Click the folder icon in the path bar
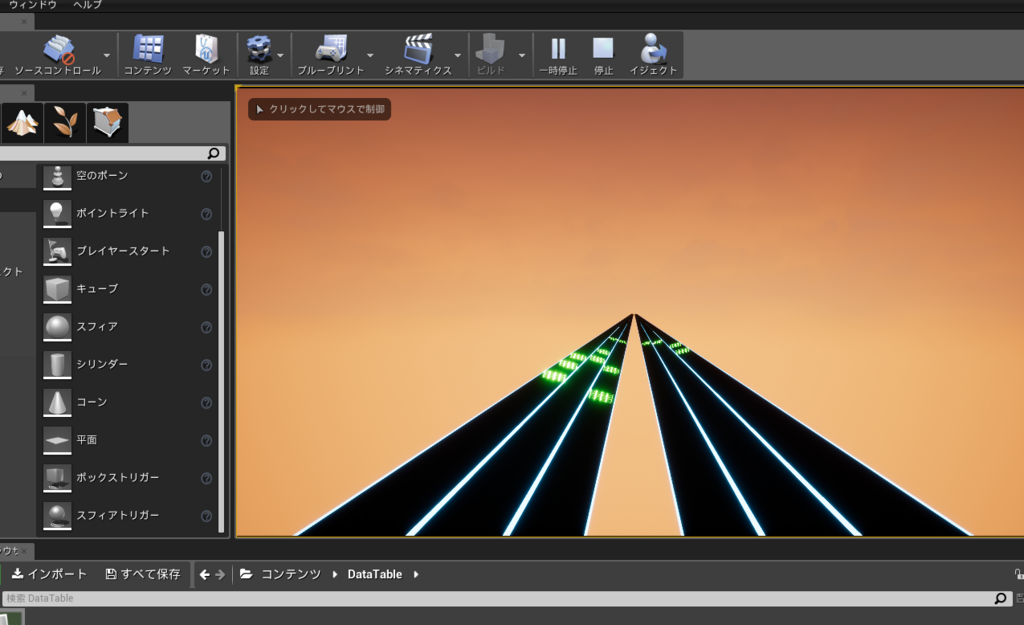Viewport: 1024px width, 625px height. (246, 574)
